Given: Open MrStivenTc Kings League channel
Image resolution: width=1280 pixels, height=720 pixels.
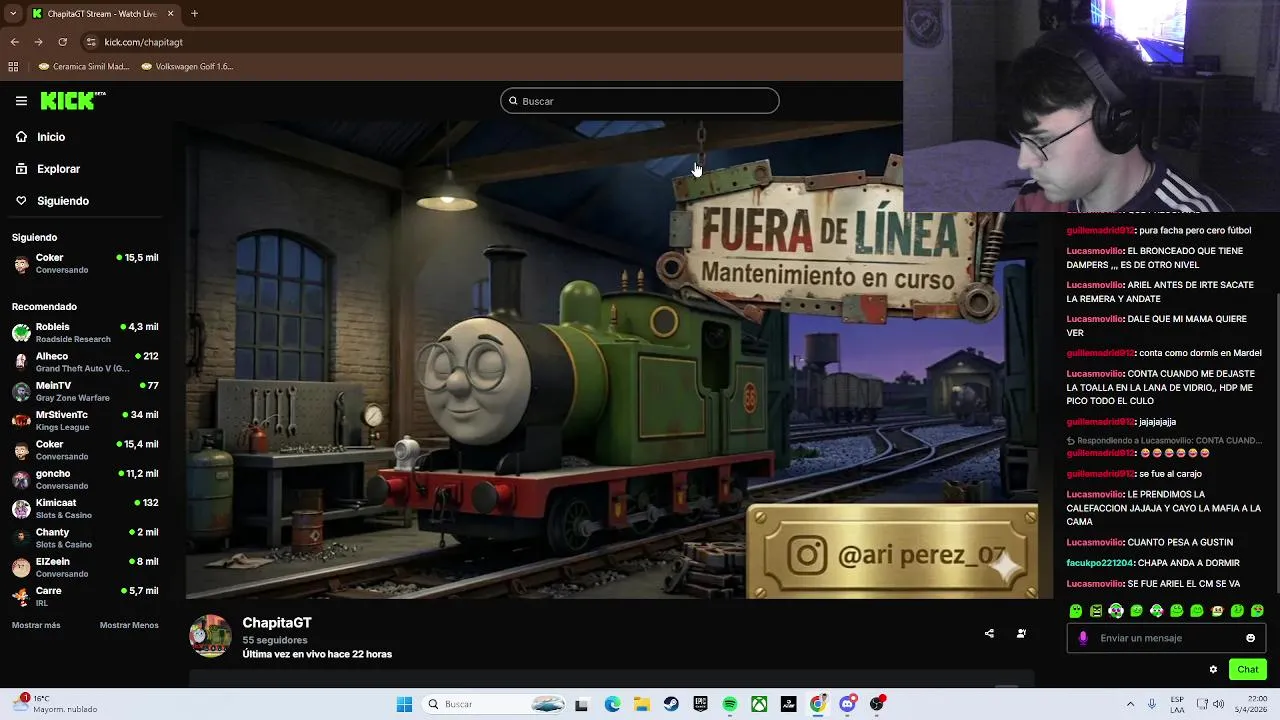Looking at the screenshot, I should pyautogui.click(x=85, y=421).
